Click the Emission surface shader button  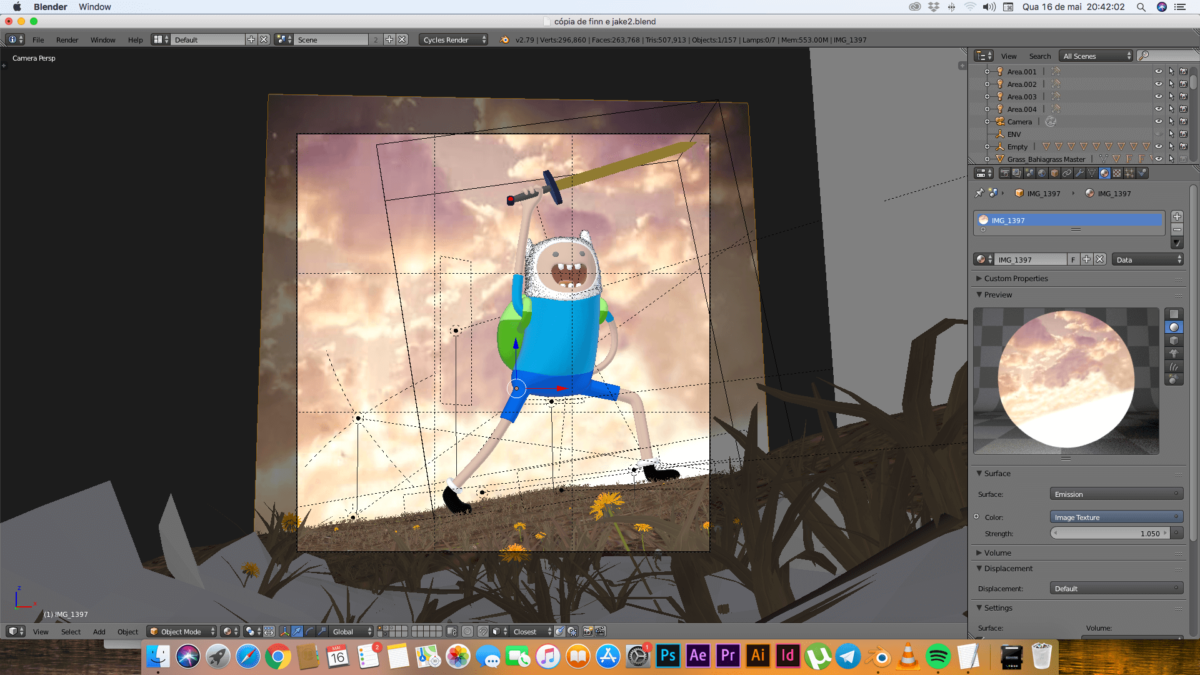coord(1116,494)
